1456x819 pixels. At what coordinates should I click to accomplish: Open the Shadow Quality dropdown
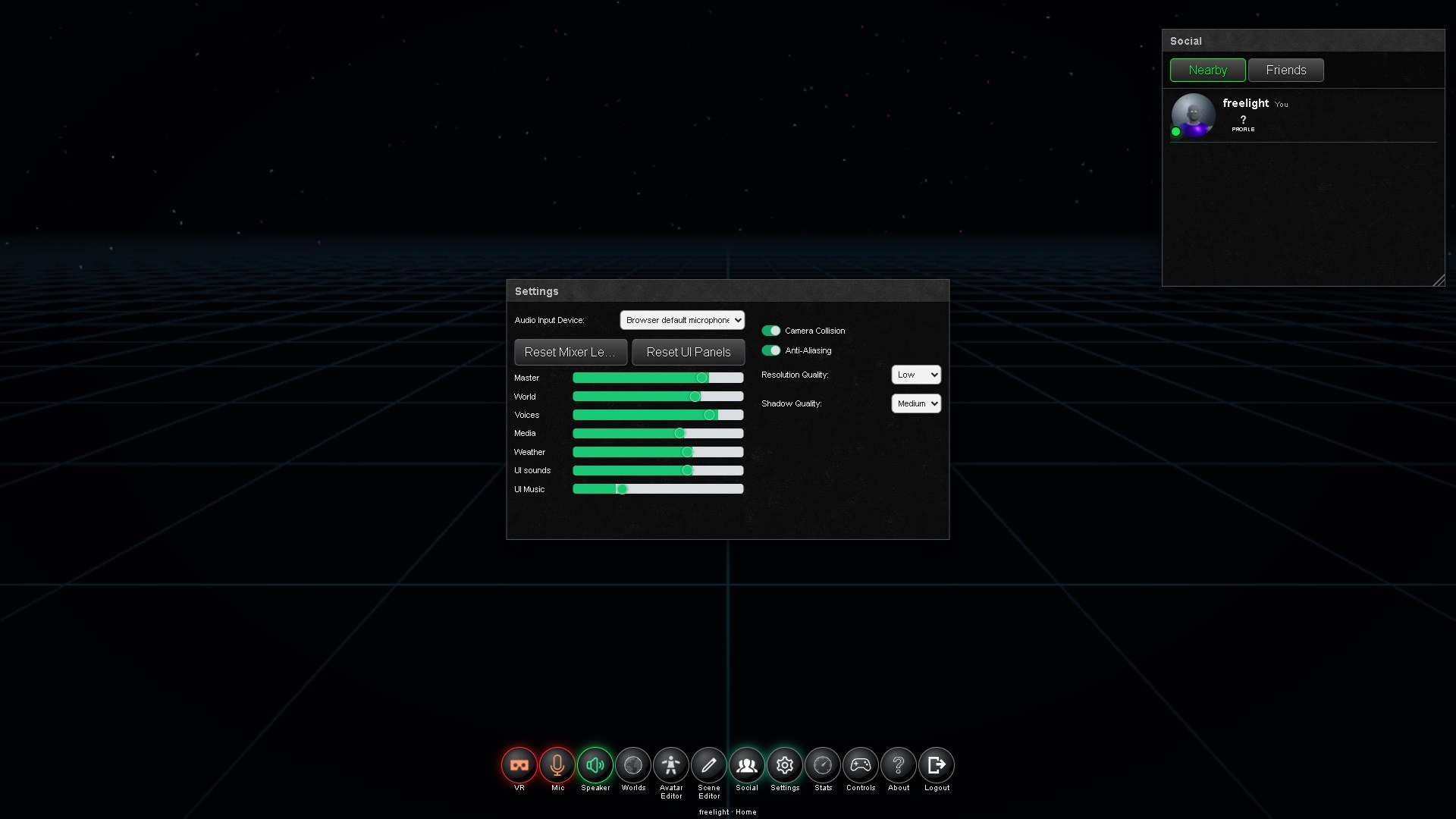coord(916,403)
